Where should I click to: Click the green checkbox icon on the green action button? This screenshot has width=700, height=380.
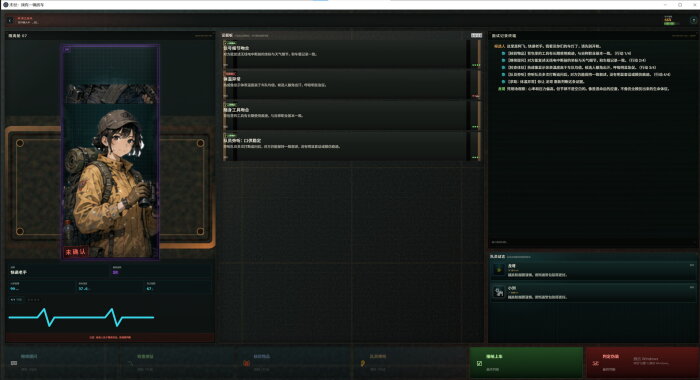pyautogui.click(x=479, y=363)
